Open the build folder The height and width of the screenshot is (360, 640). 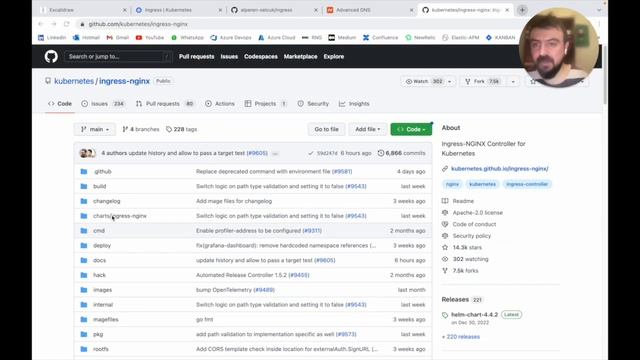[100, 186]
